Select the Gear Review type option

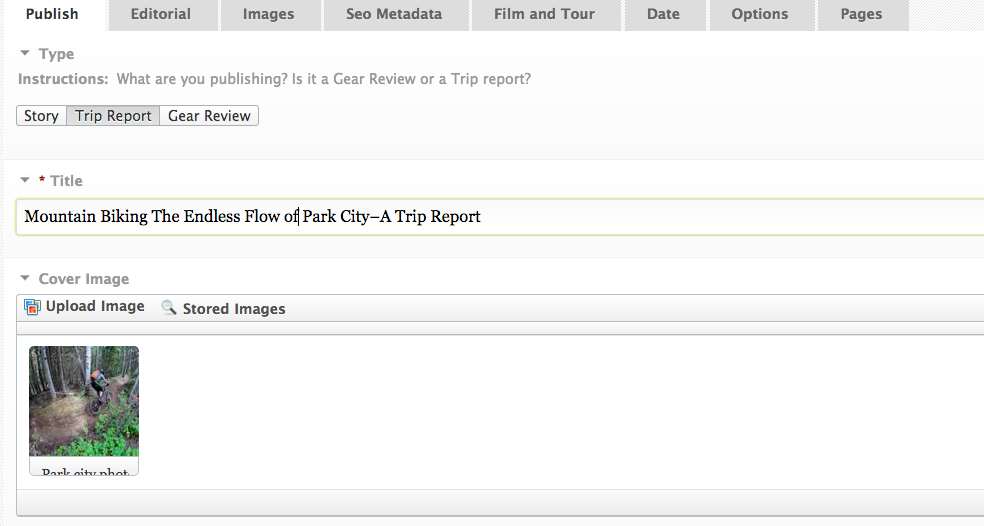(x=209, y=115)
